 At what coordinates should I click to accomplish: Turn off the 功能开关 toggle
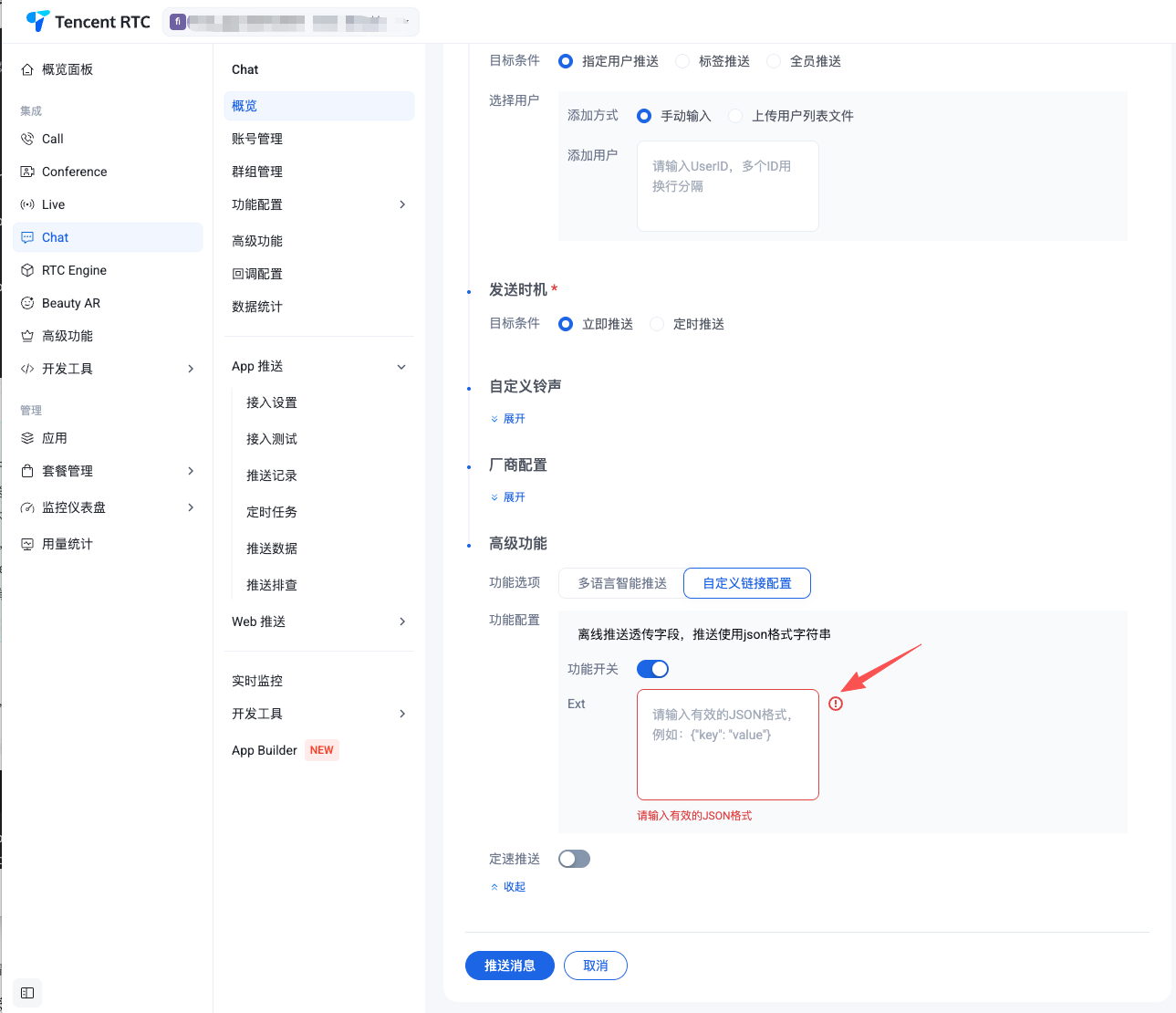tap(652, 669)
